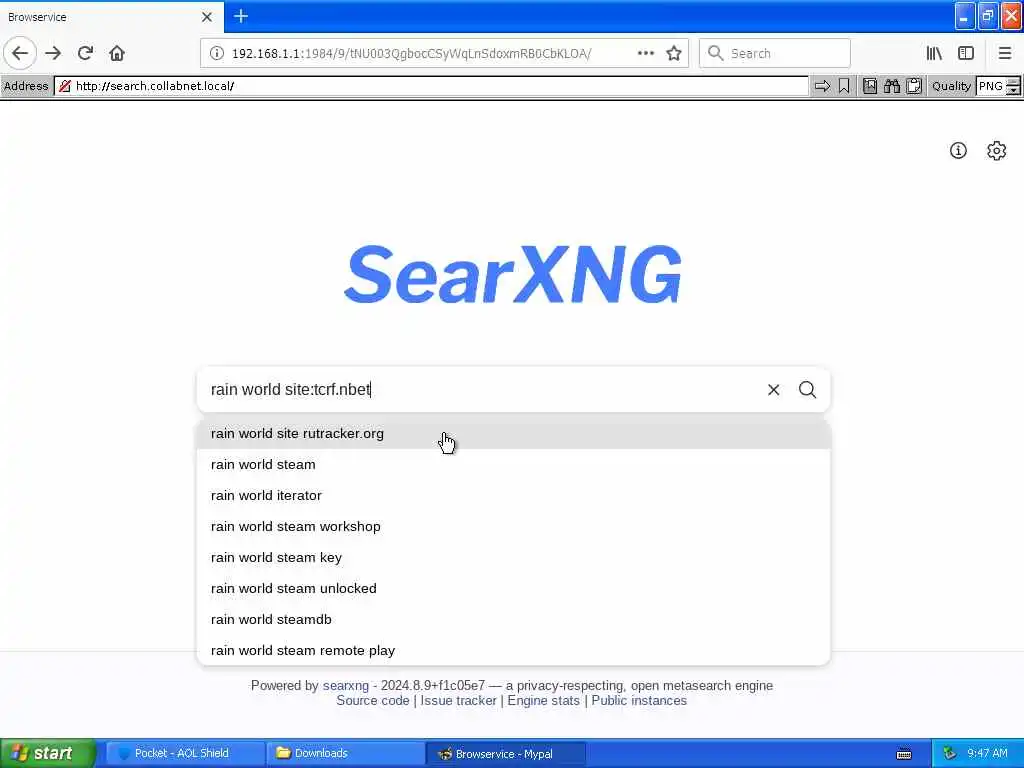The height and width of the screenshot is (768, 1024).
Task: Go forward with the browser forward arrow
Action: click(x=54, y=53)
